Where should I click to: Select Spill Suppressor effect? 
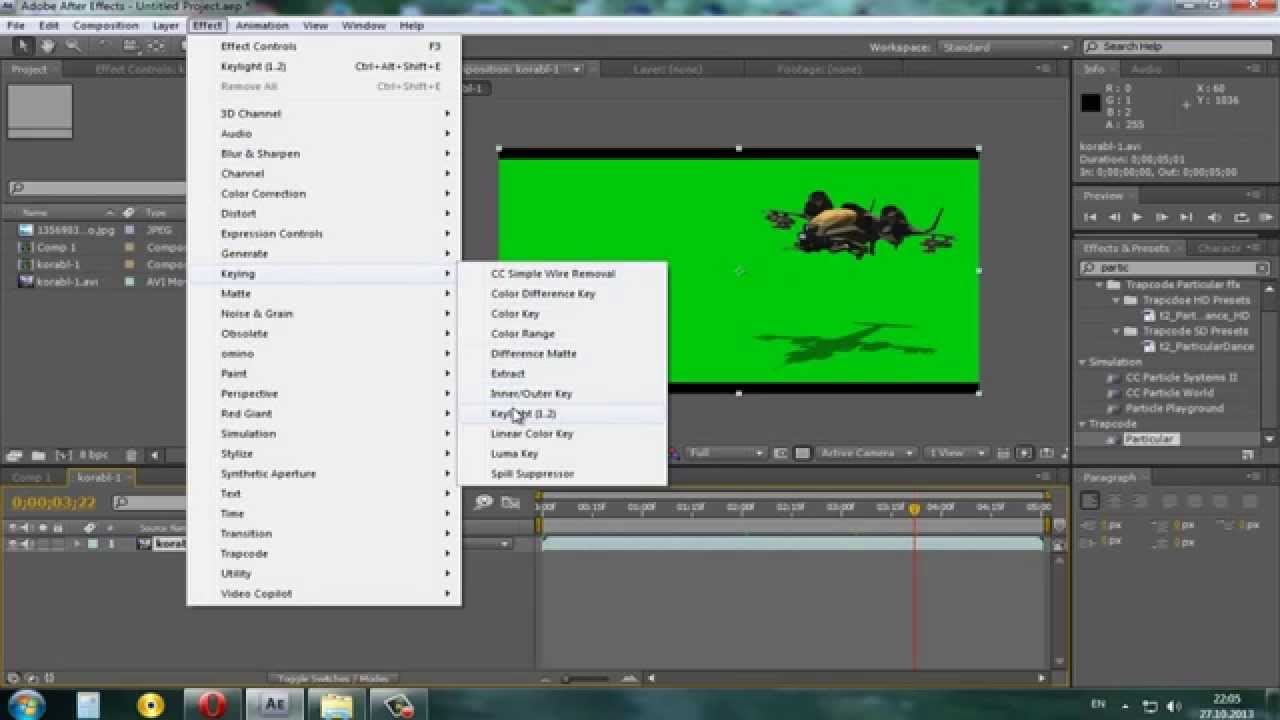[x=562, y=473]
